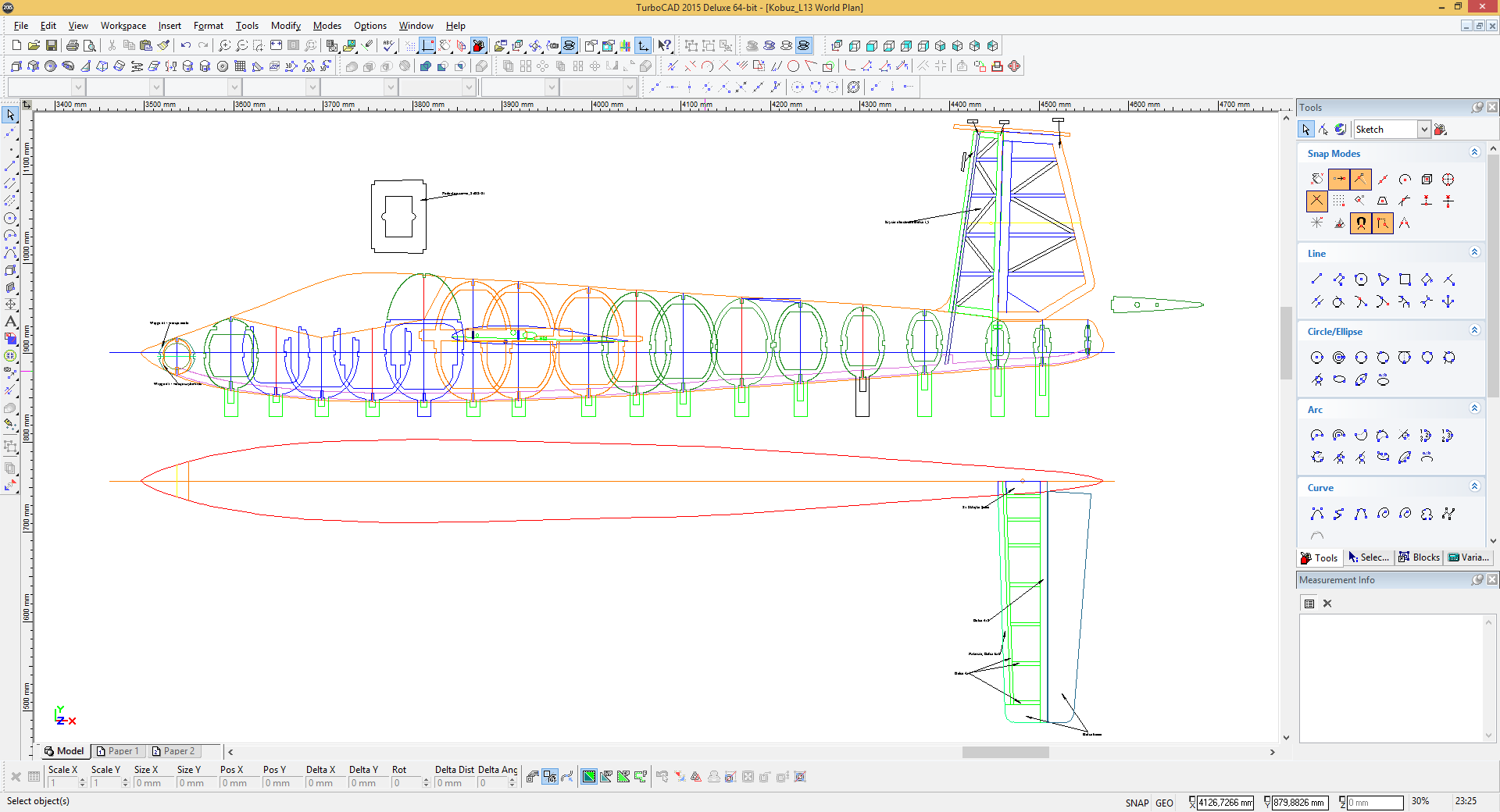Click the vertical scrollbar thumb of drawing area
Image resolution: width=1500 pixels, height=812 pixels.
pos(1286,343)
